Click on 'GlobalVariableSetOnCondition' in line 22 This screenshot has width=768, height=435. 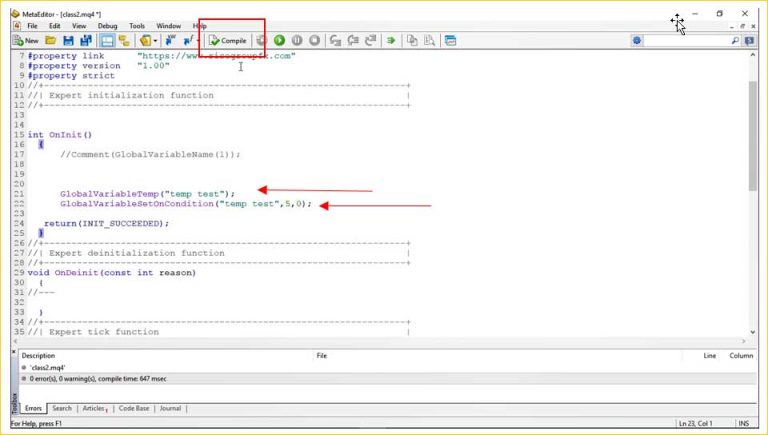point(137,204)
